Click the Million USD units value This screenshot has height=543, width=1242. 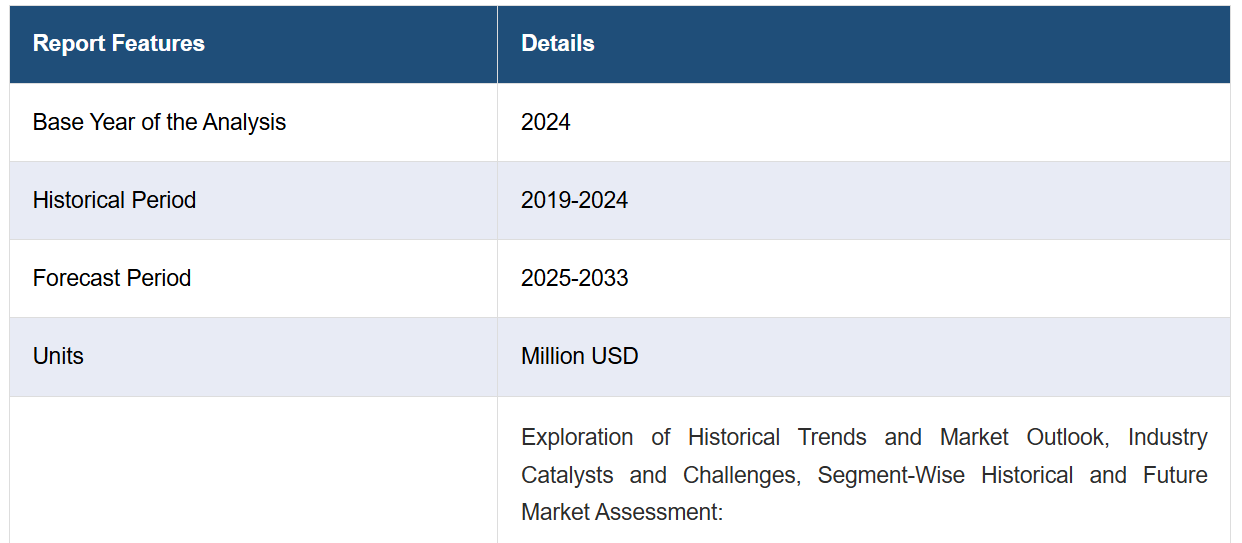pyautogui.click(x=579, y=356)
